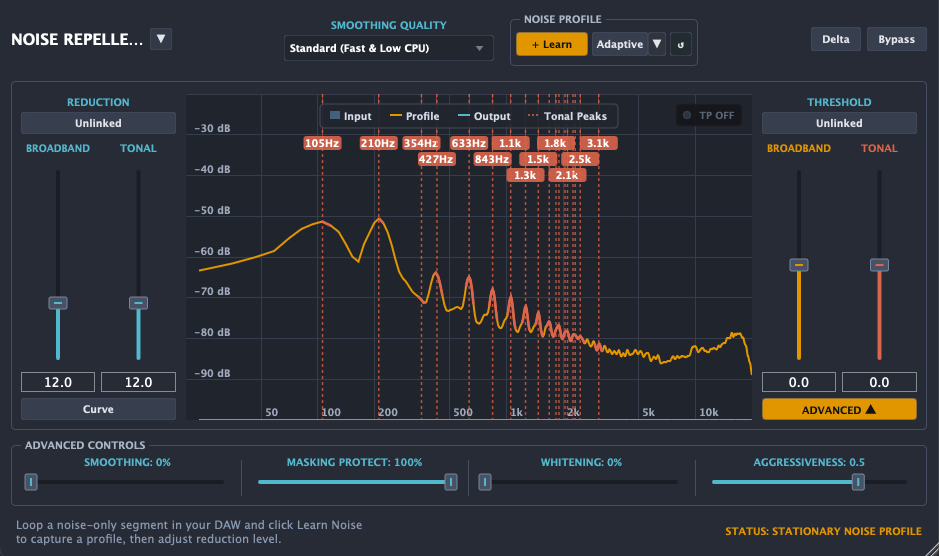Adjust the Threshold Broadband slider handle
The image size is (939, 556).
coord(799,265)
